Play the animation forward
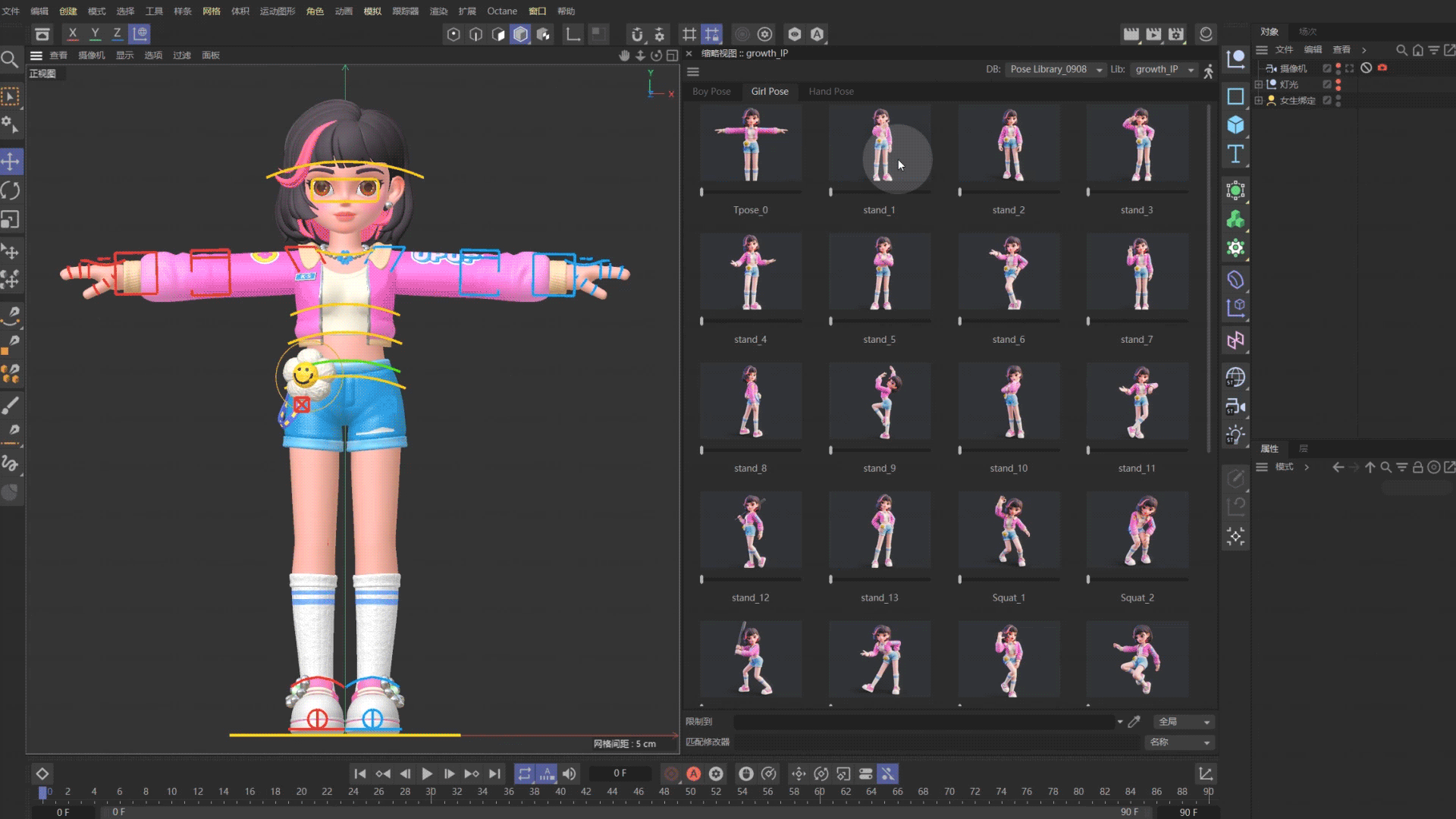 pos(427,773)
